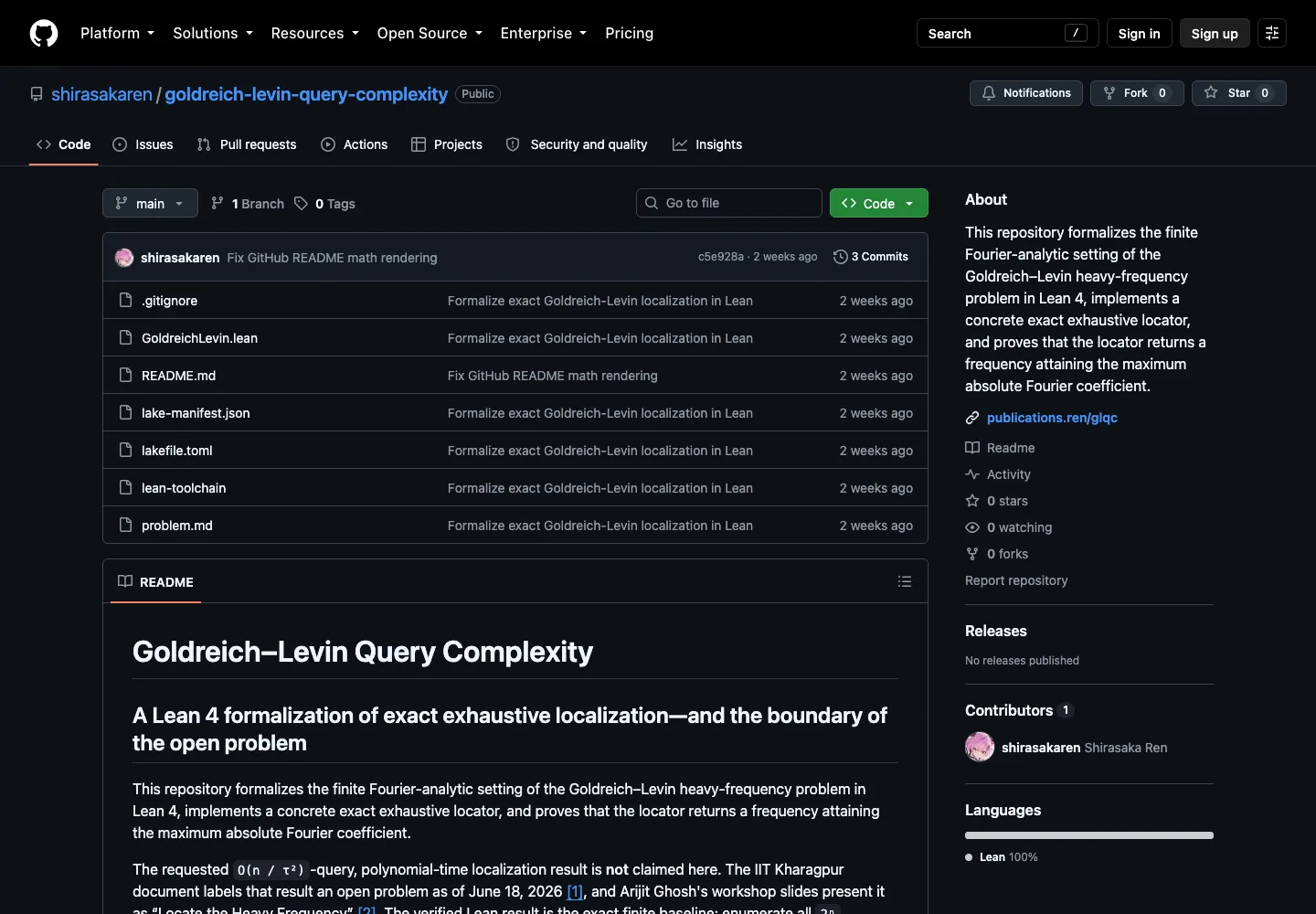Open the lakefile.toml file
1316x914 pixels.
177,451
